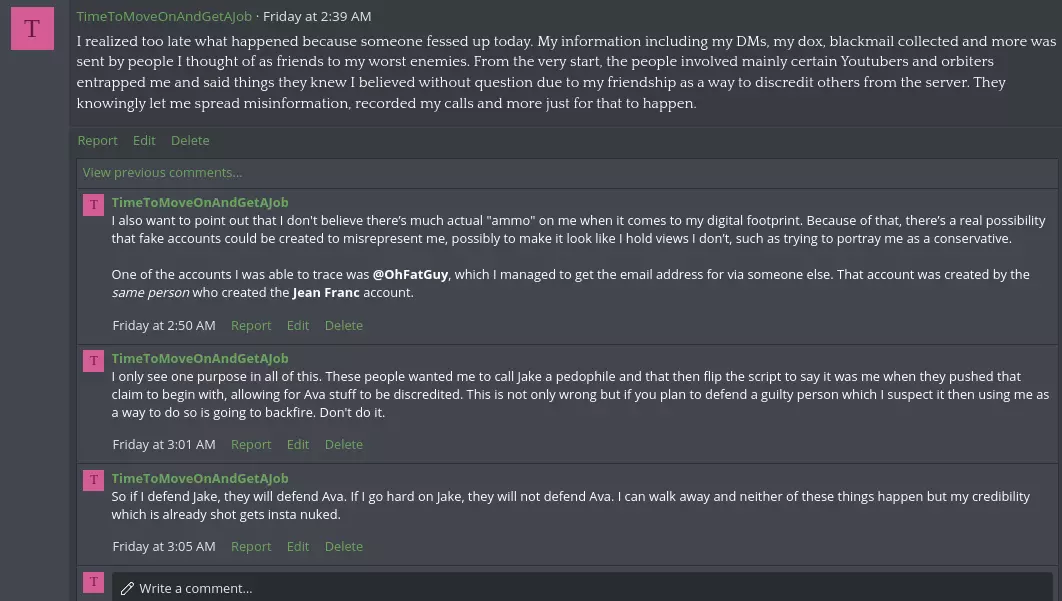Edit the 2:50 AM comment

297,325
